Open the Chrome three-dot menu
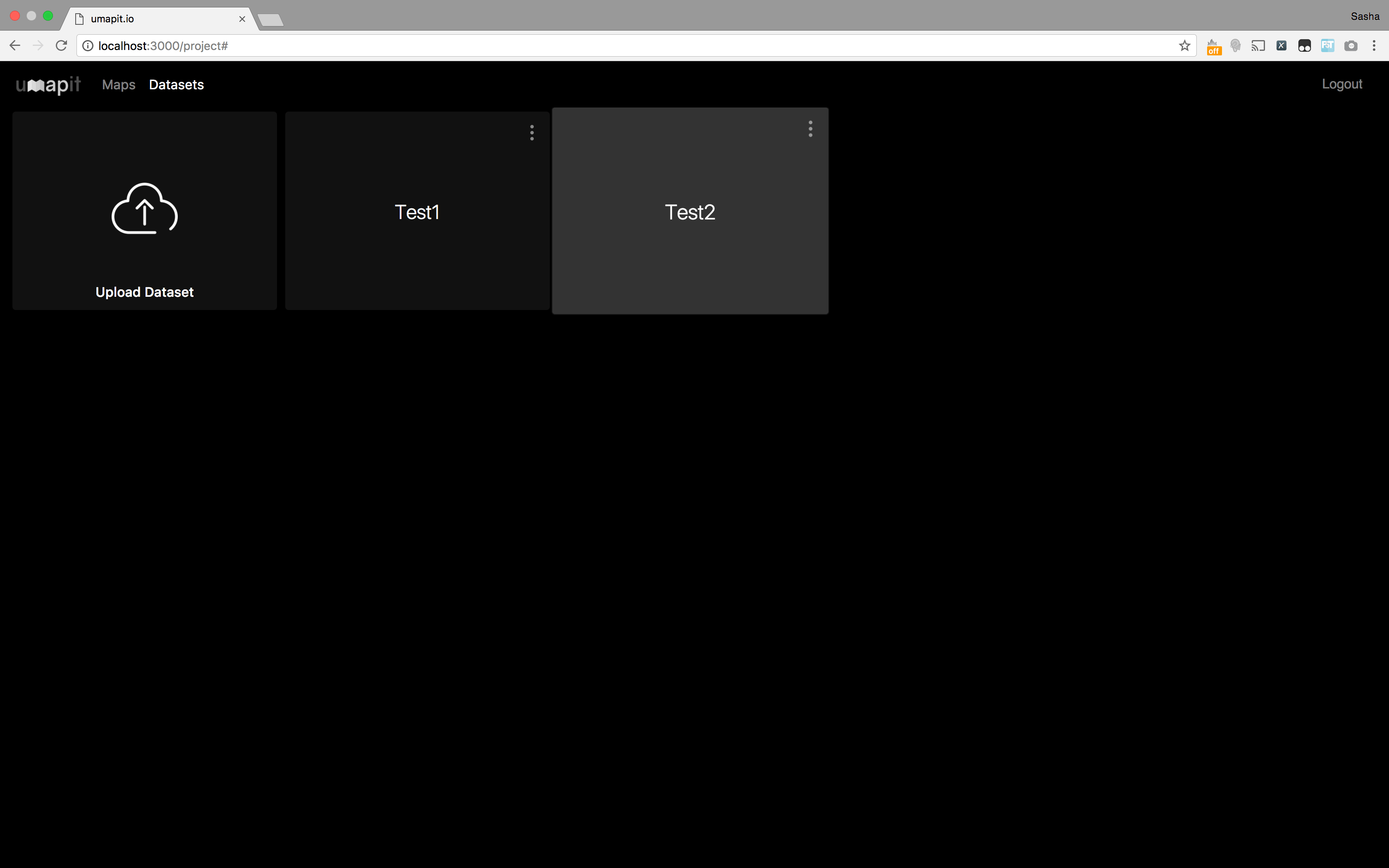Viewport: 1389px width, 868px height. (x=1374, y=45)
